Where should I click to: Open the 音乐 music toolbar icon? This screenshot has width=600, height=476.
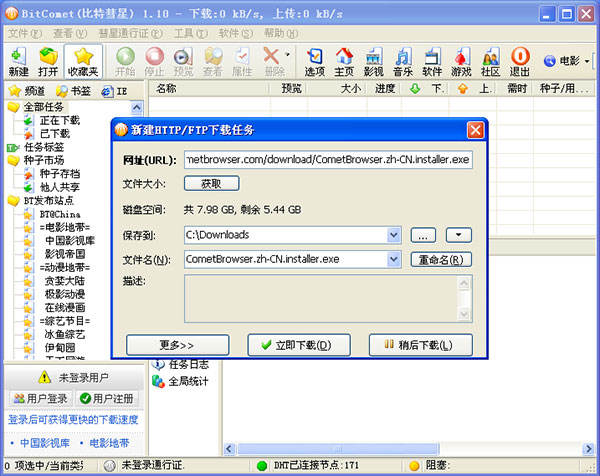pyautogui.click(x=403, y=61)
